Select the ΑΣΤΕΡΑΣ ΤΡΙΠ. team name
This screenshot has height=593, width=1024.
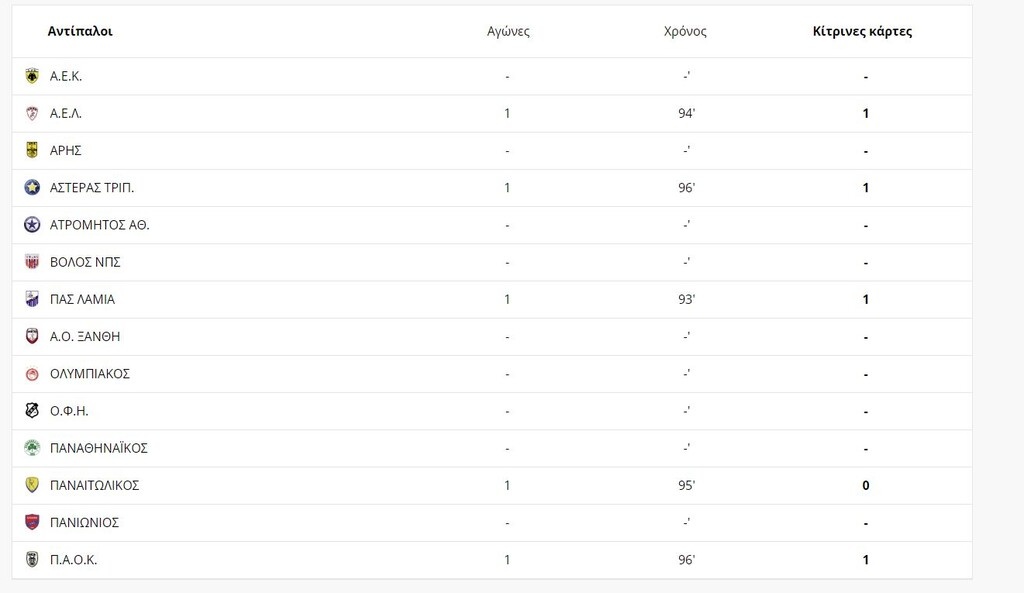[x=92, y=188]
